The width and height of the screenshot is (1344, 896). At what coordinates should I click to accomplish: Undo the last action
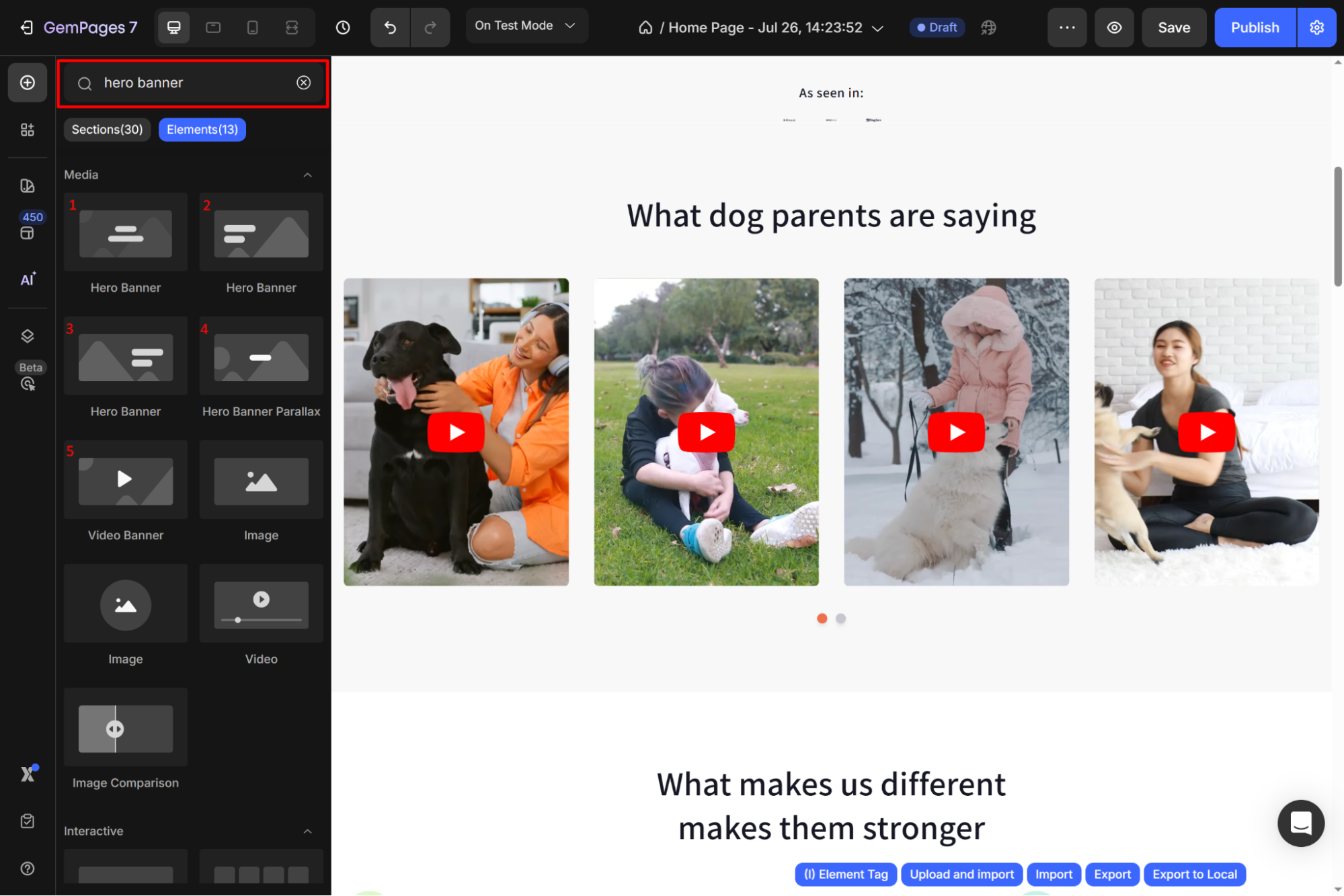[x=390, y=28]
